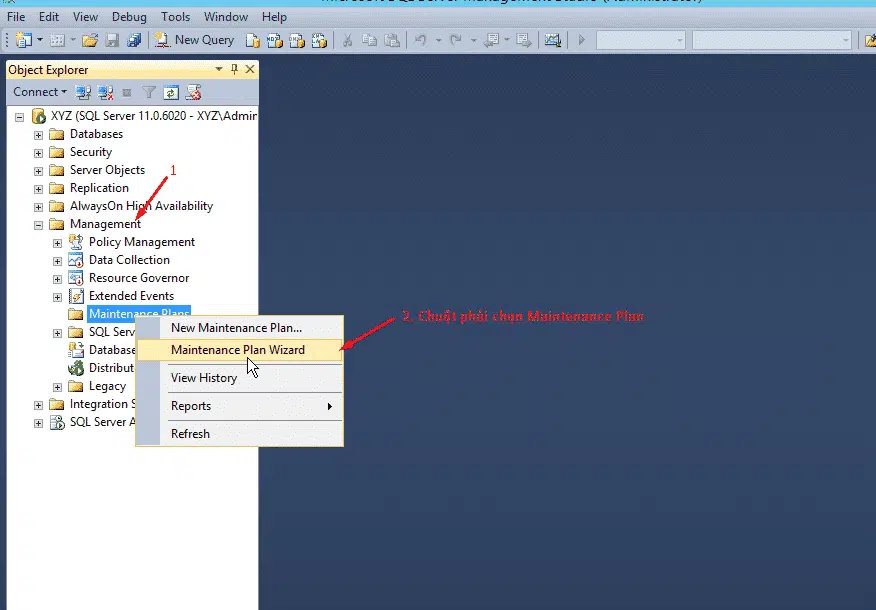Click the Save icon in toolbar

pyautogui.click(x=112, y=40)
